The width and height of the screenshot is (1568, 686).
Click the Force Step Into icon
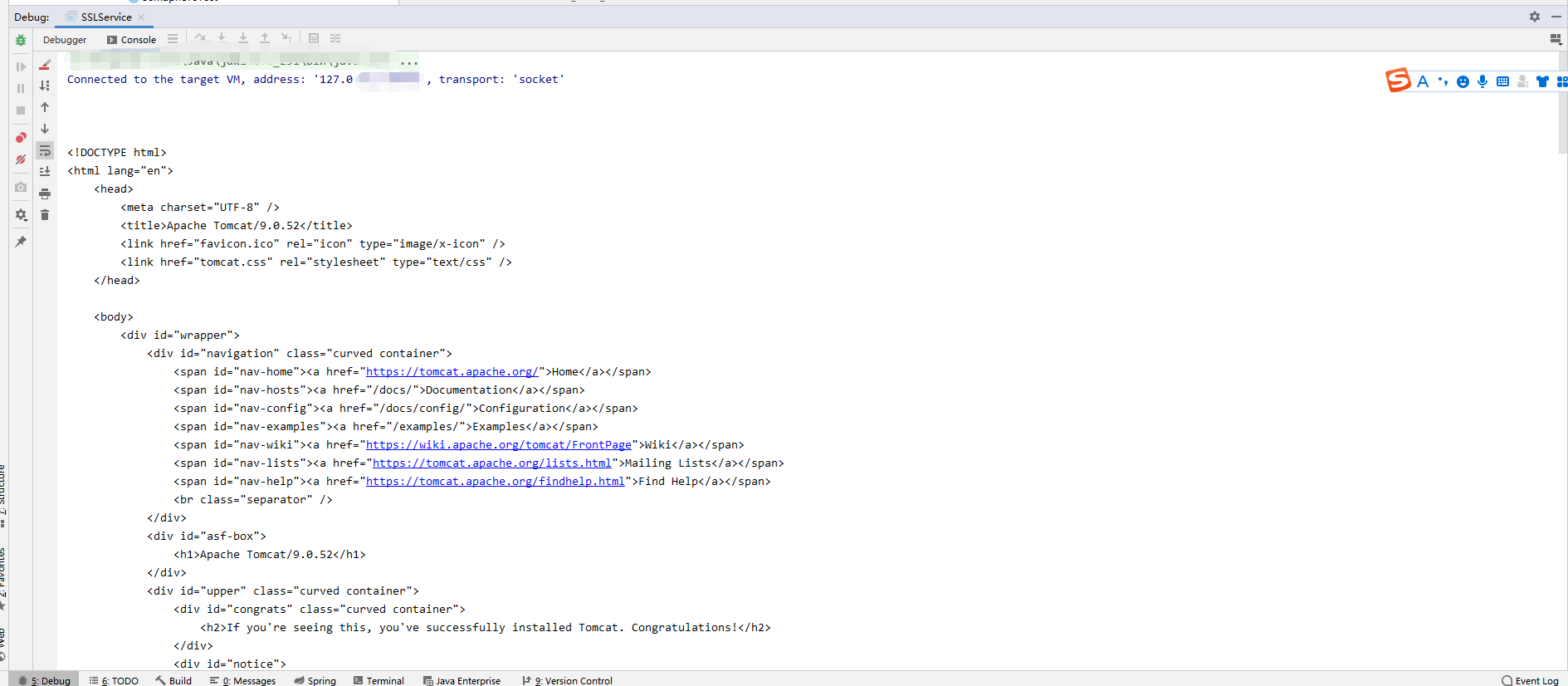point(243,38)
